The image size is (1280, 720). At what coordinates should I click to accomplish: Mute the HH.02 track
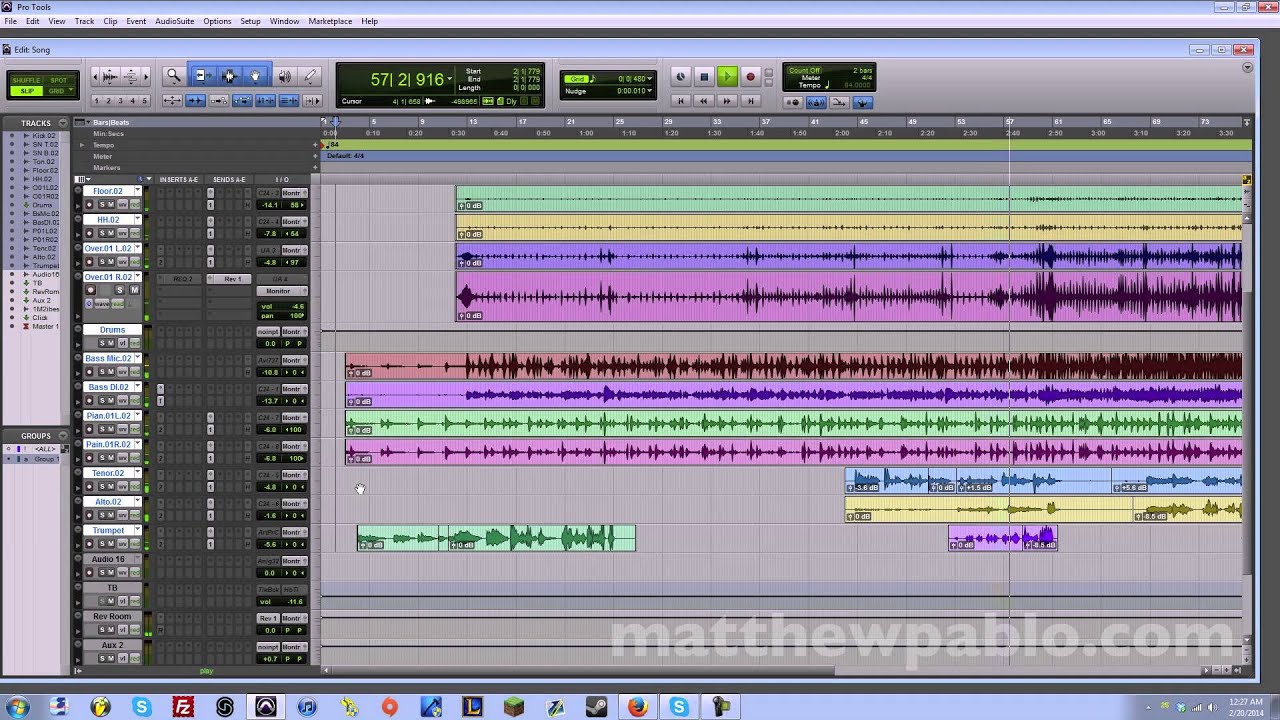click(x=111, y=233)
